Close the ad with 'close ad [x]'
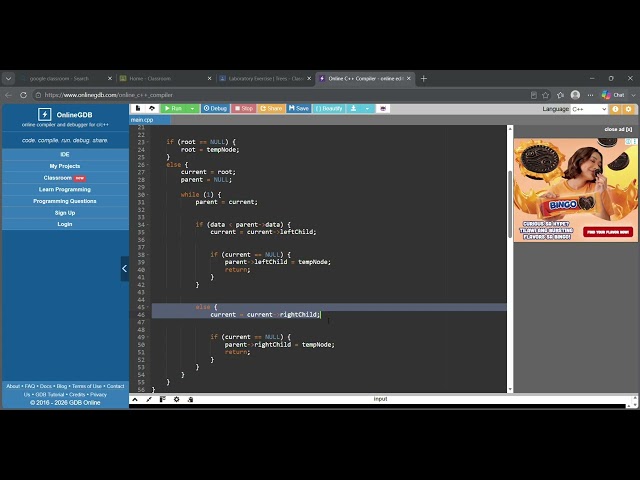This screenshot has width=640, height=480. (618, 129)
